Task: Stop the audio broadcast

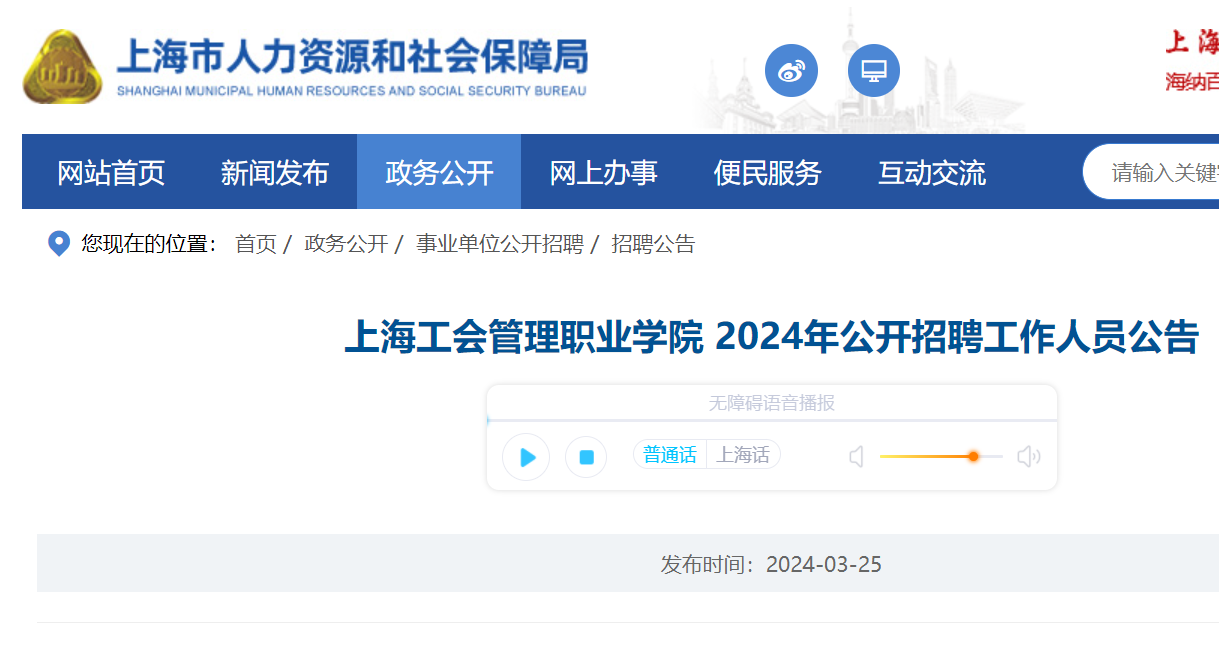Action: tap(586, 457)
